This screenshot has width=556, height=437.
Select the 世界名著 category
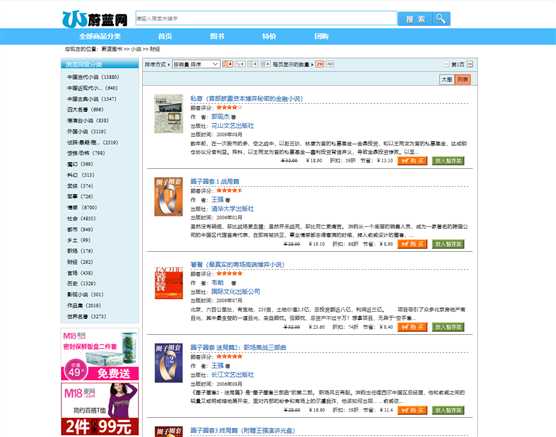click(87, 316)
